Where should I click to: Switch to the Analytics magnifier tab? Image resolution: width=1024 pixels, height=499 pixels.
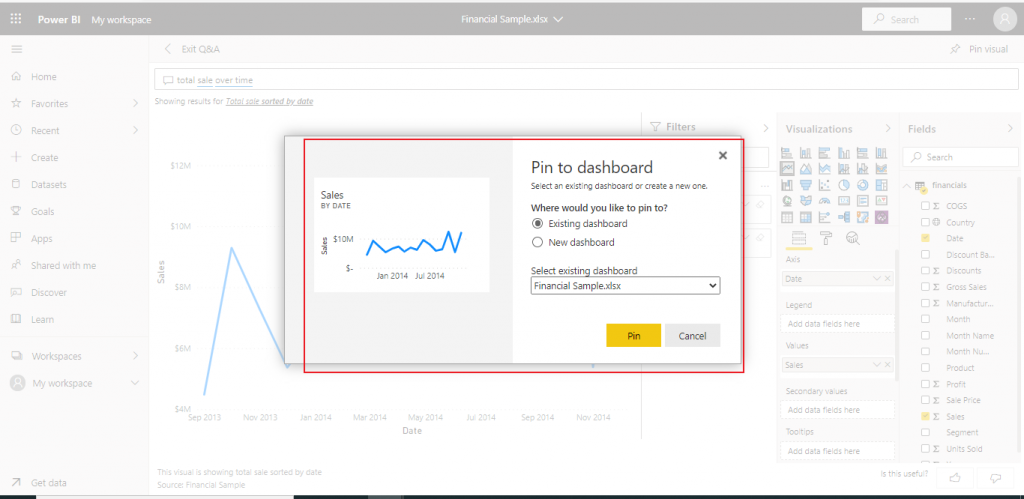pos(852,238)
